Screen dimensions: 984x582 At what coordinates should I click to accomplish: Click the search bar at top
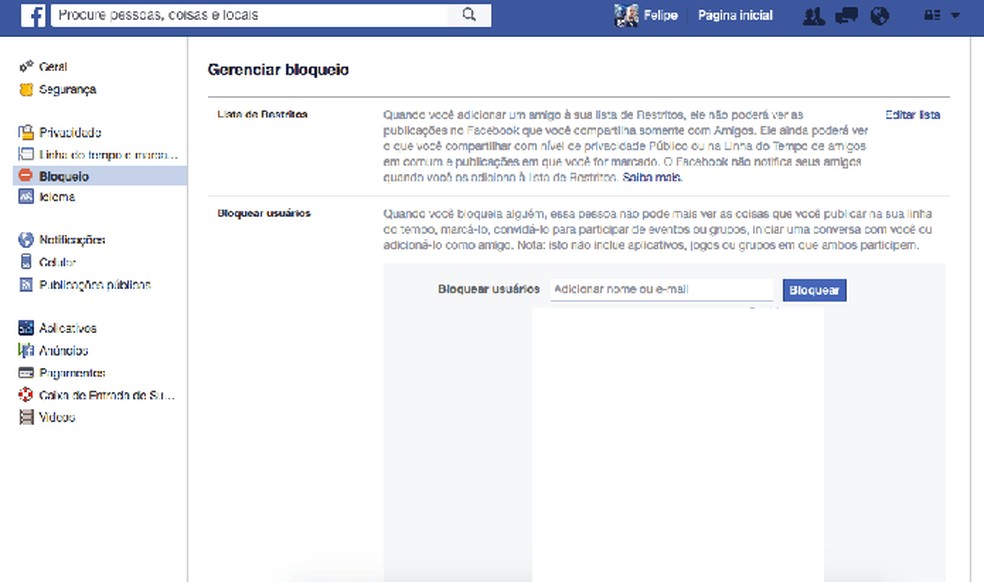250,15
